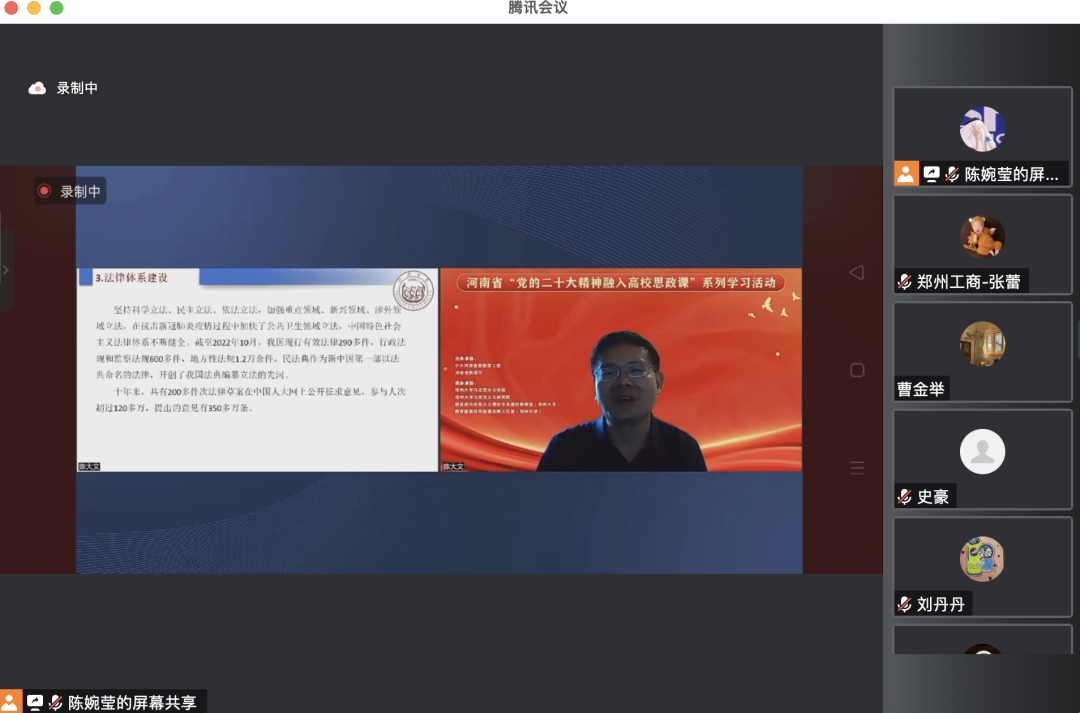Image resolution: width=1080 pixels, height=713 pixels.
Task: Select 曹金举's avatar
Action: pyautogui.click(x=982, y=344)
